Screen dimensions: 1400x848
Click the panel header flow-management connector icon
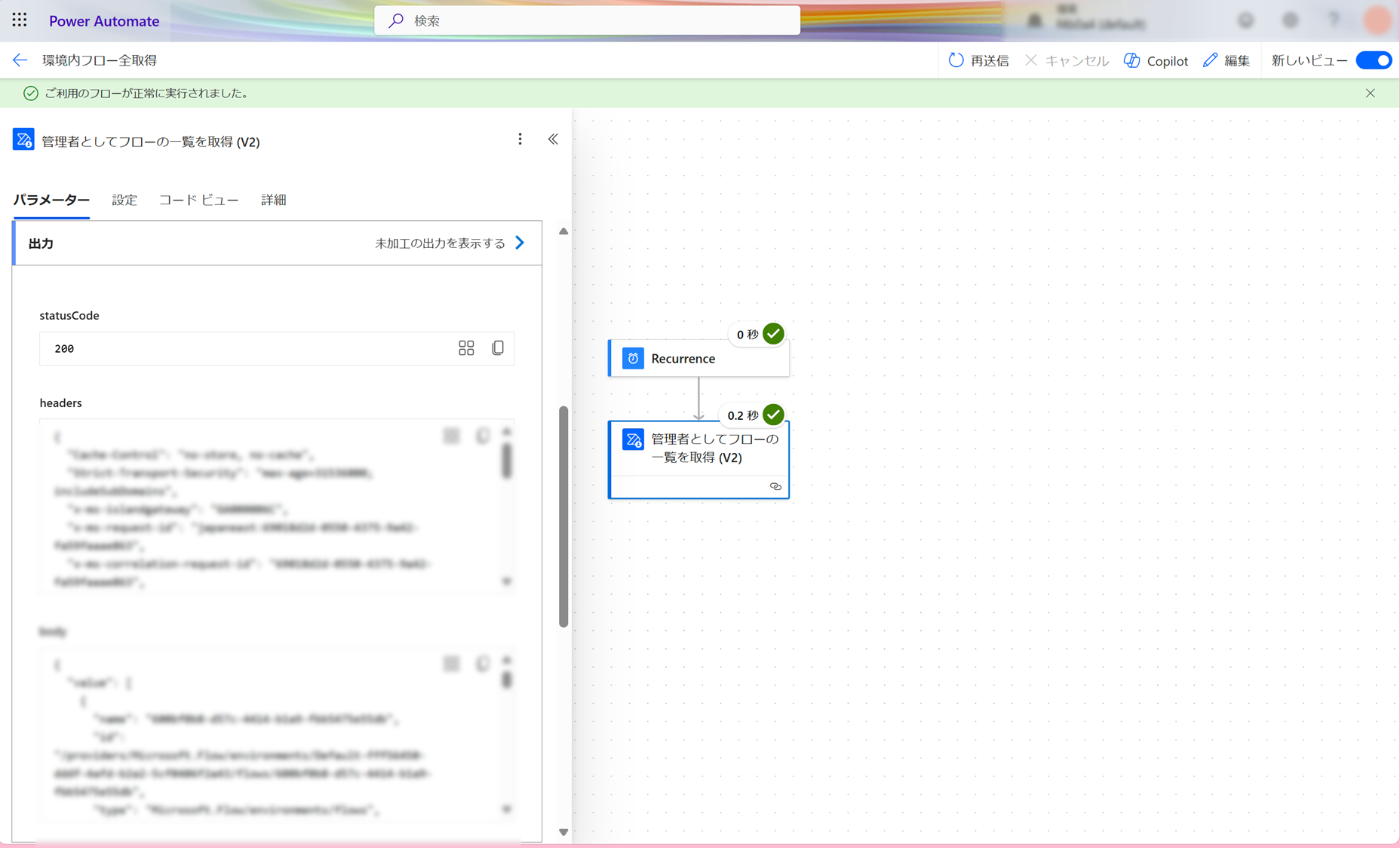click(23, 140)
